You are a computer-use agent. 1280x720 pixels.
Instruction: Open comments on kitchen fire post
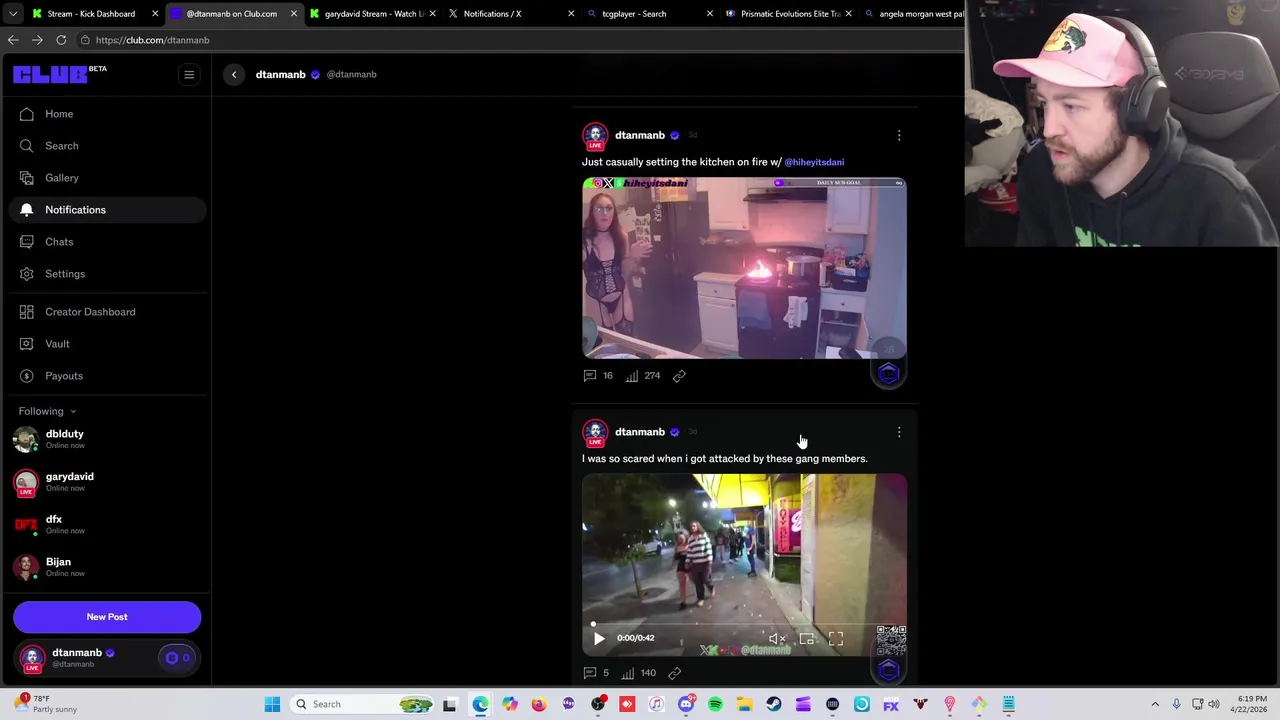[x=598, y=376]
